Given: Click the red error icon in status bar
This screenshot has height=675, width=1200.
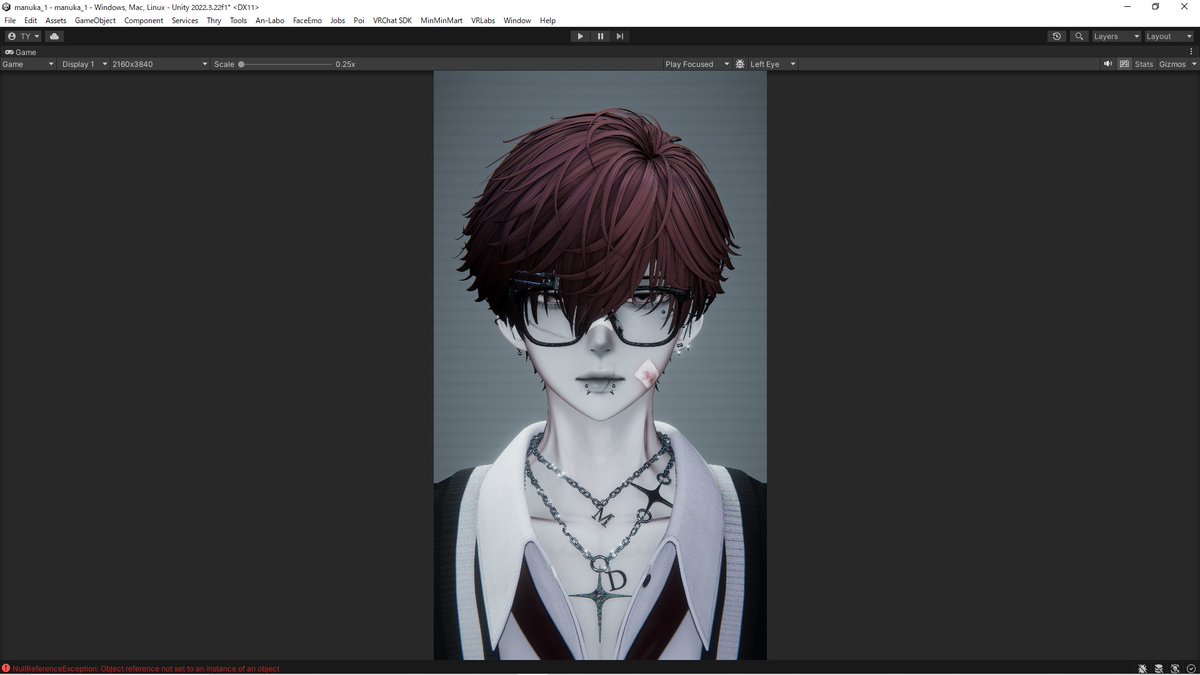Looking at the screenshot, I should point(6,668).
